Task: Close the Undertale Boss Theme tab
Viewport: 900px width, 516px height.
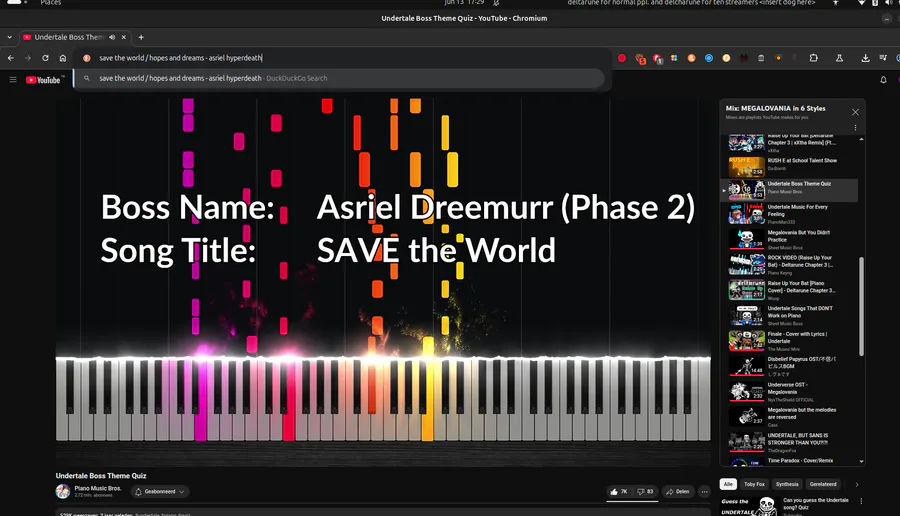Action: pyautogui.click(x=123, y=37)
